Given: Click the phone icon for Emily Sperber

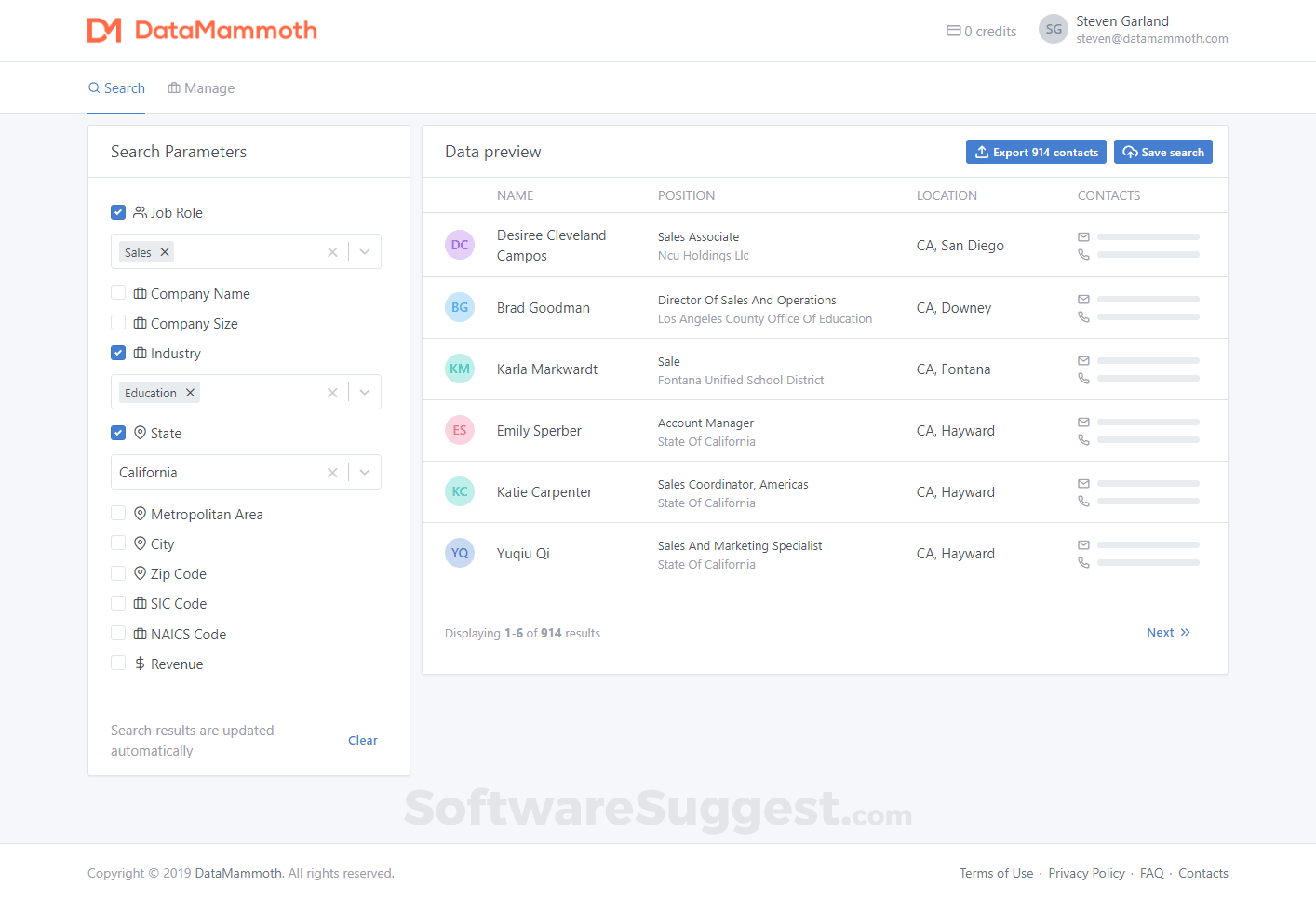Looking at the screenshot, I should [1083, 439].
